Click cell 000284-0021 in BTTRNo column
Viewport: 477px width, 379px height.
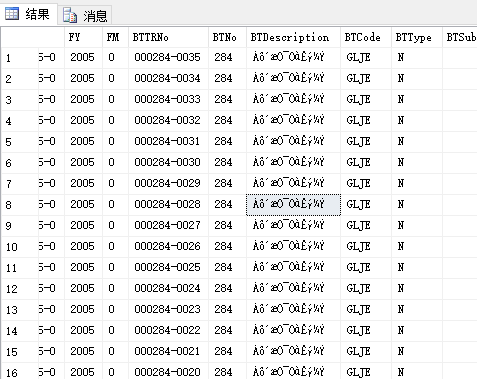168,352
